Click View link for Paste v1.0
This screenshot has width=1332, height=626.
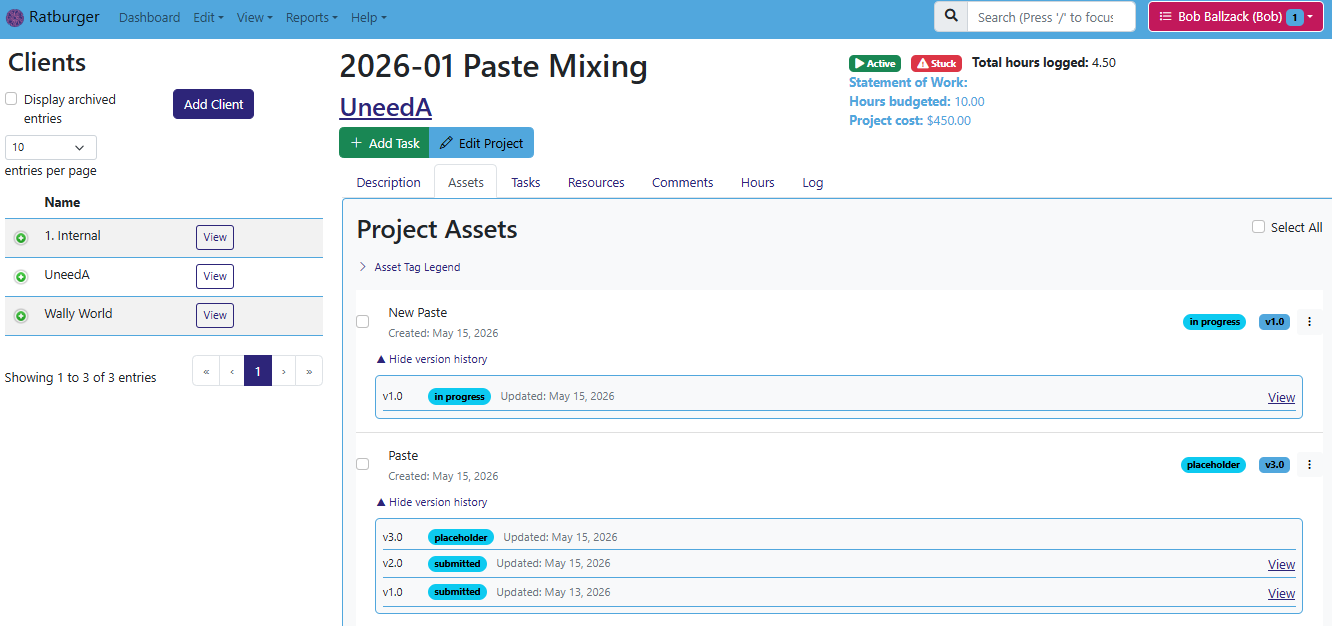pos(1281,593)
